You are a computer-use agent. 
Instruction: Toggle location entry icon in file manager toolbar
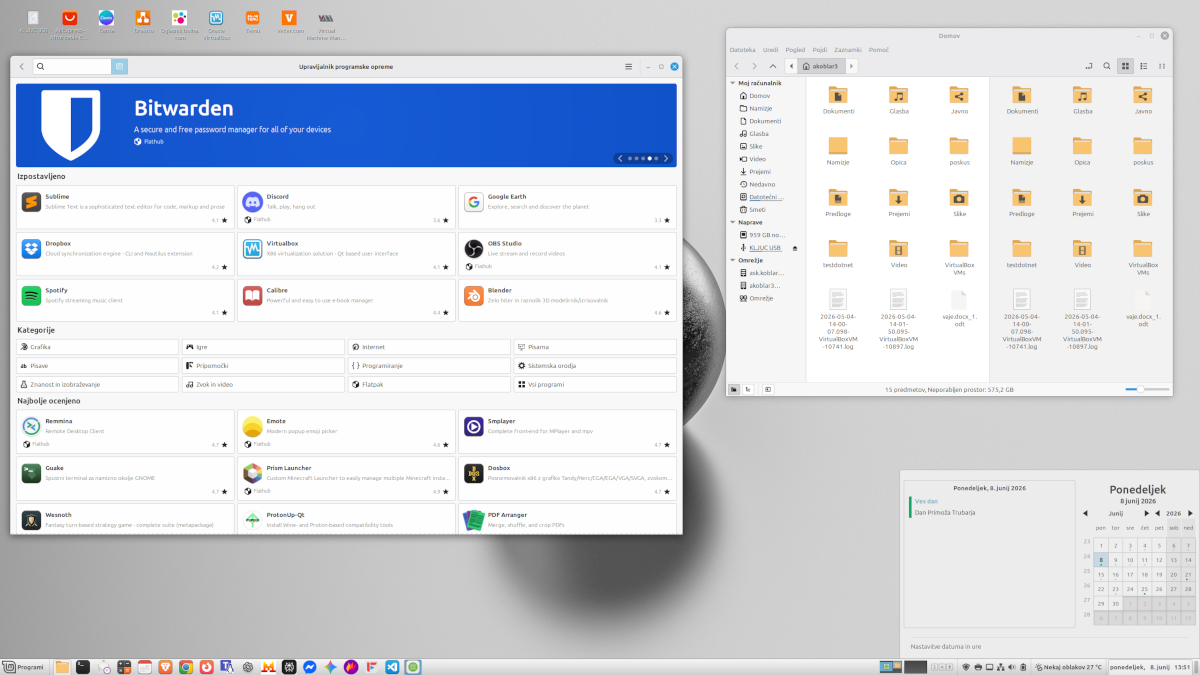1088,66
